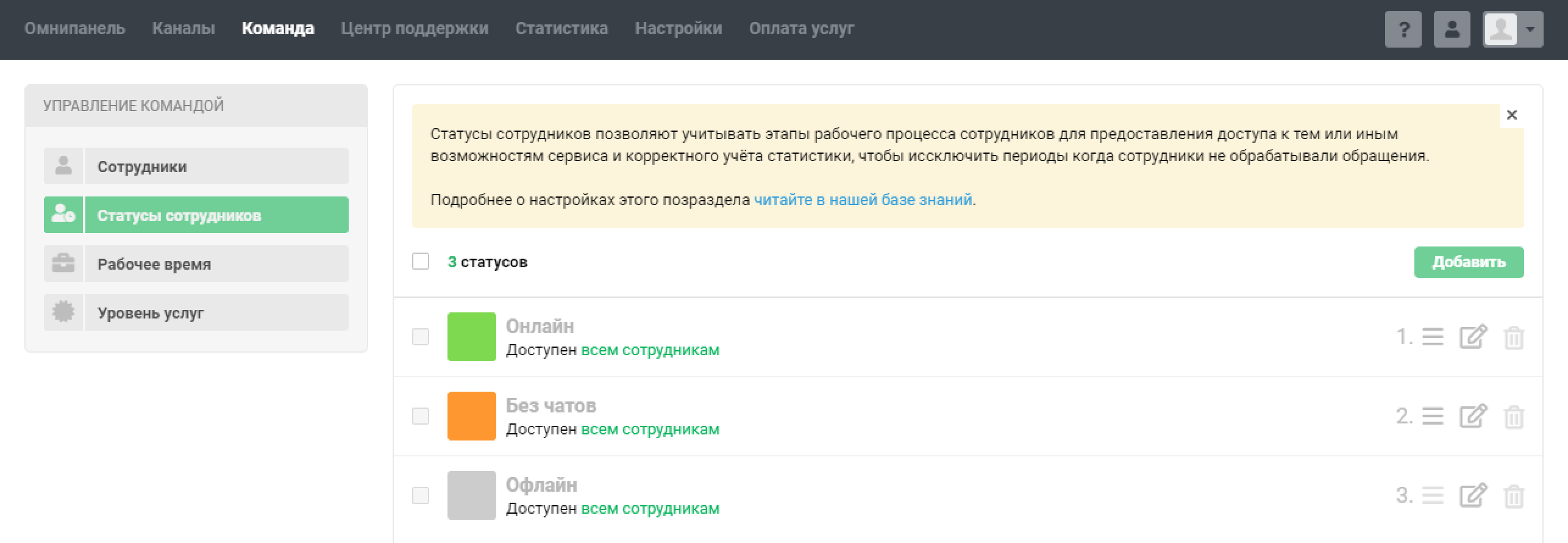
Task: Grab the reorder handle for Онлайн
Action: (1433, 337)
